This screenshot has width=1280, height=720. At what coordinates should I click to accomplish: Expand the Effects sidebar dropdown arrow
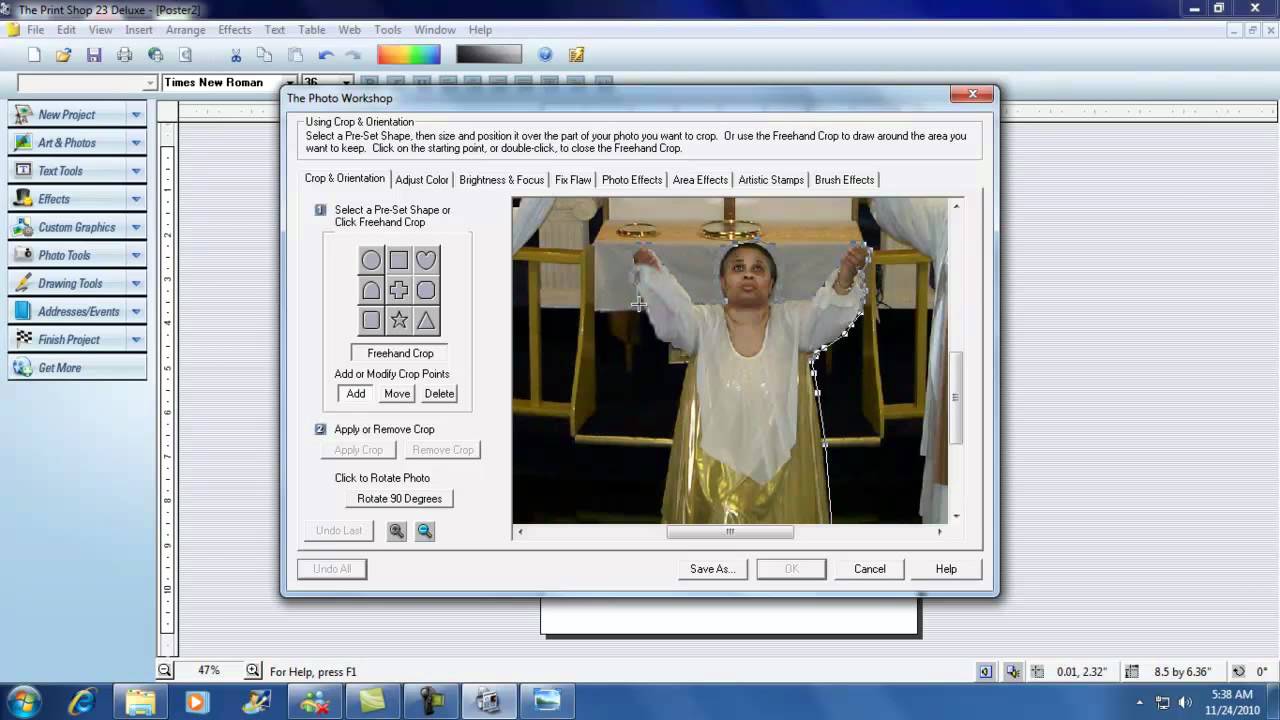136,199
